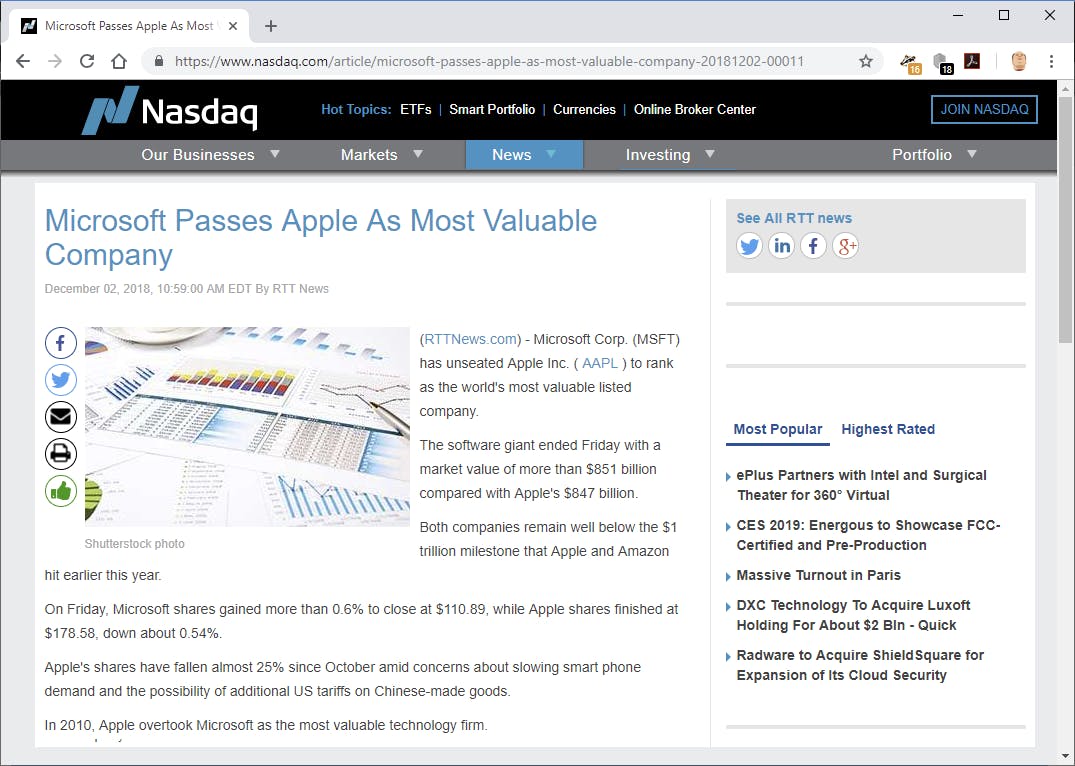Viewport: 1075px width, 766px height.
Task: Email the article using envelope icon
Action: [60, 416]
